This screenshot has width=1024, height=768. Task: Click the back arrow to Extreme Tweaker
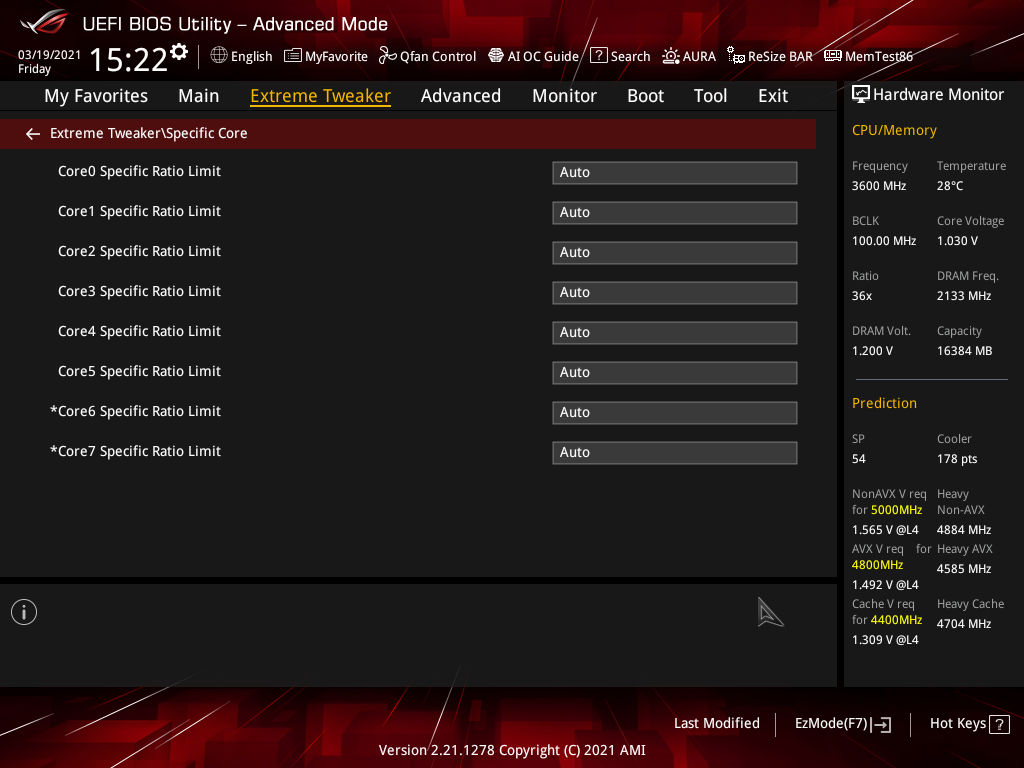pyautogui.click(x=33, y=134)
